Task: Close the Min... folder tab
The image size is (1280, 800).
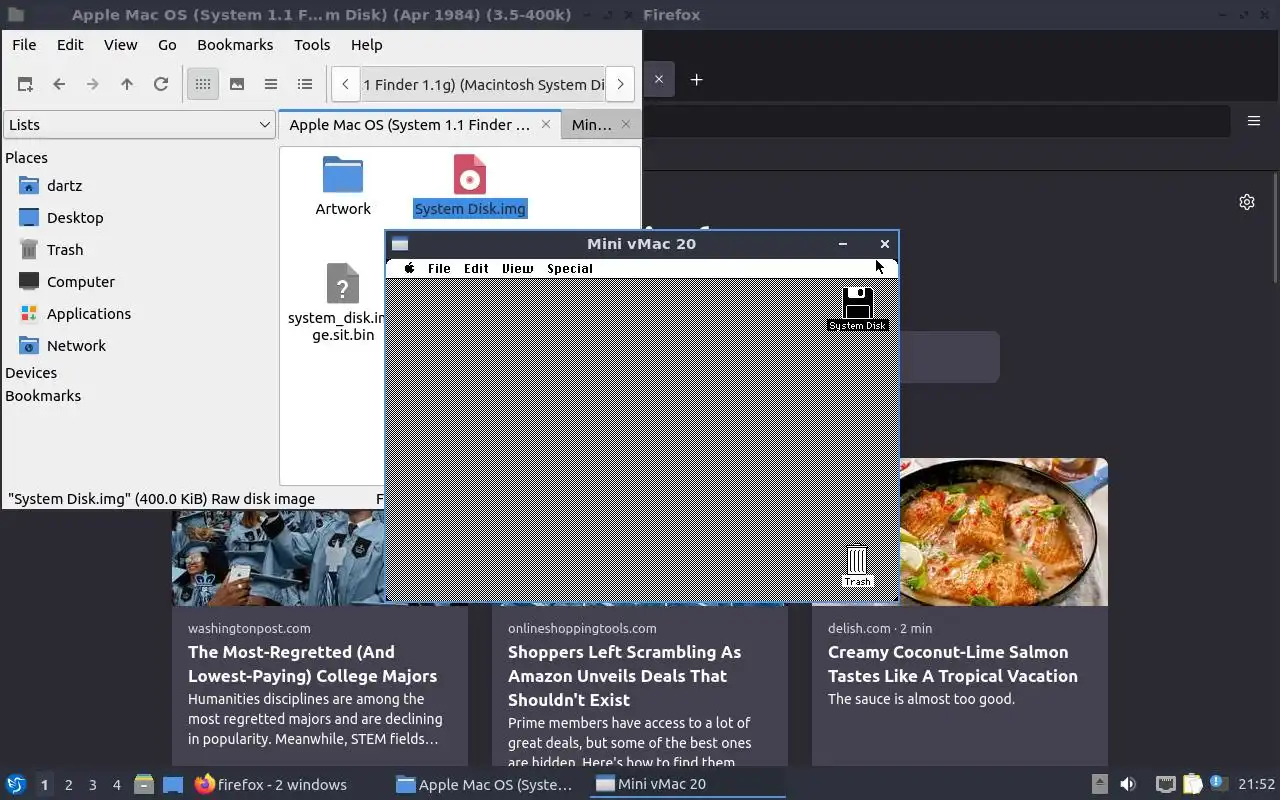Action: pos(626,124)
